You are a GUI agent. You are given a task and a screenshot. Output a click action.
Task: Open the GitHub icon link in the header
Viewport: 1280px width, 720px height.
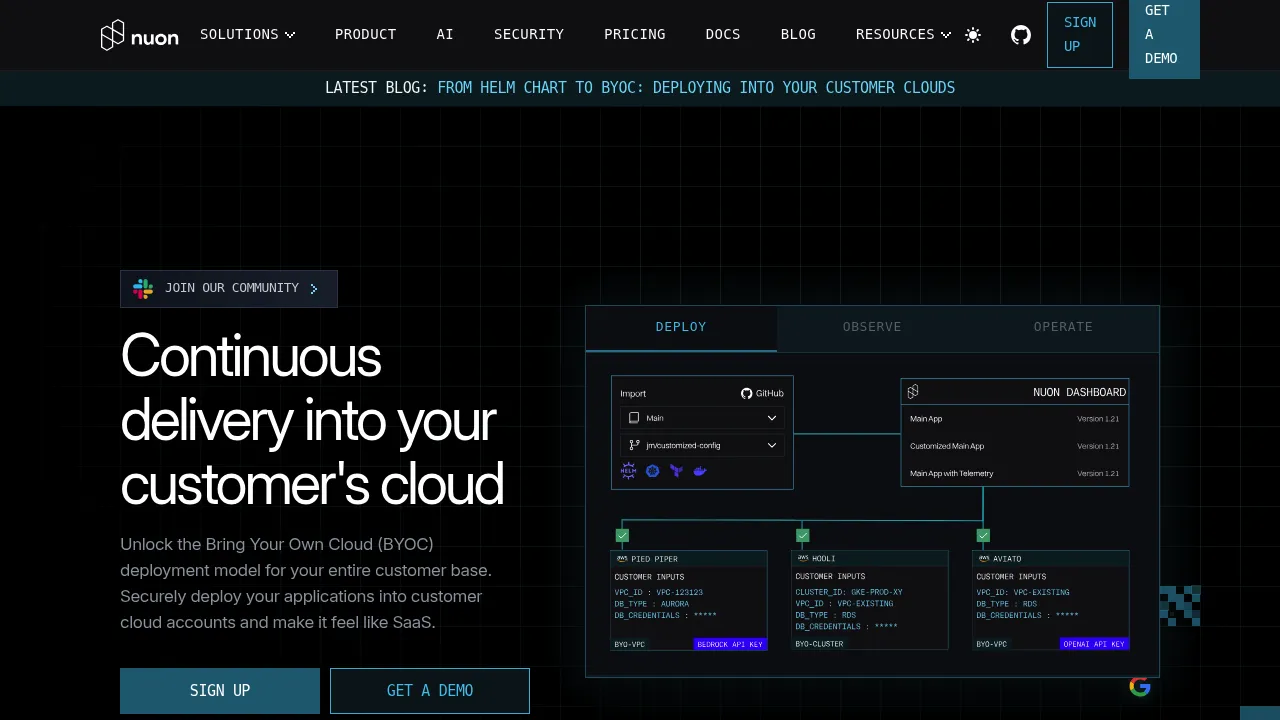1020,35
